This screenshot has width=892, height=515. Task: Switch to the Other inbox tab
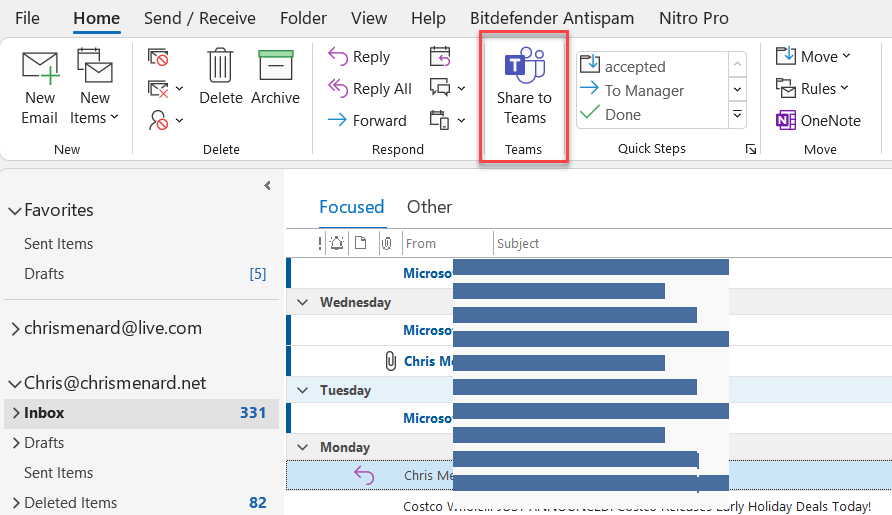coord(429,207)
